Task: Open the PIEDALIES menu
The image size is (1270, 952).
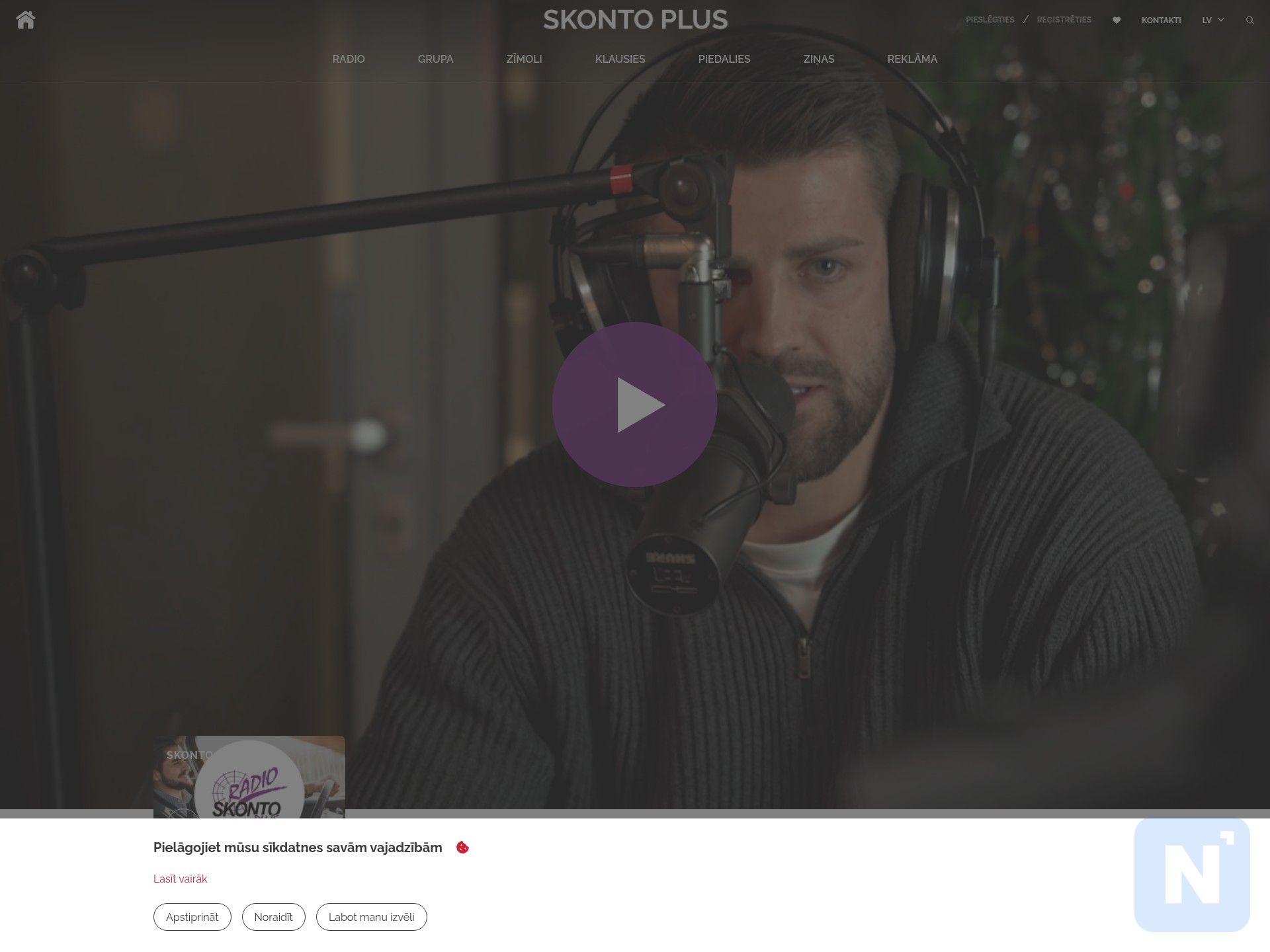Action: [x=724, y=59]
